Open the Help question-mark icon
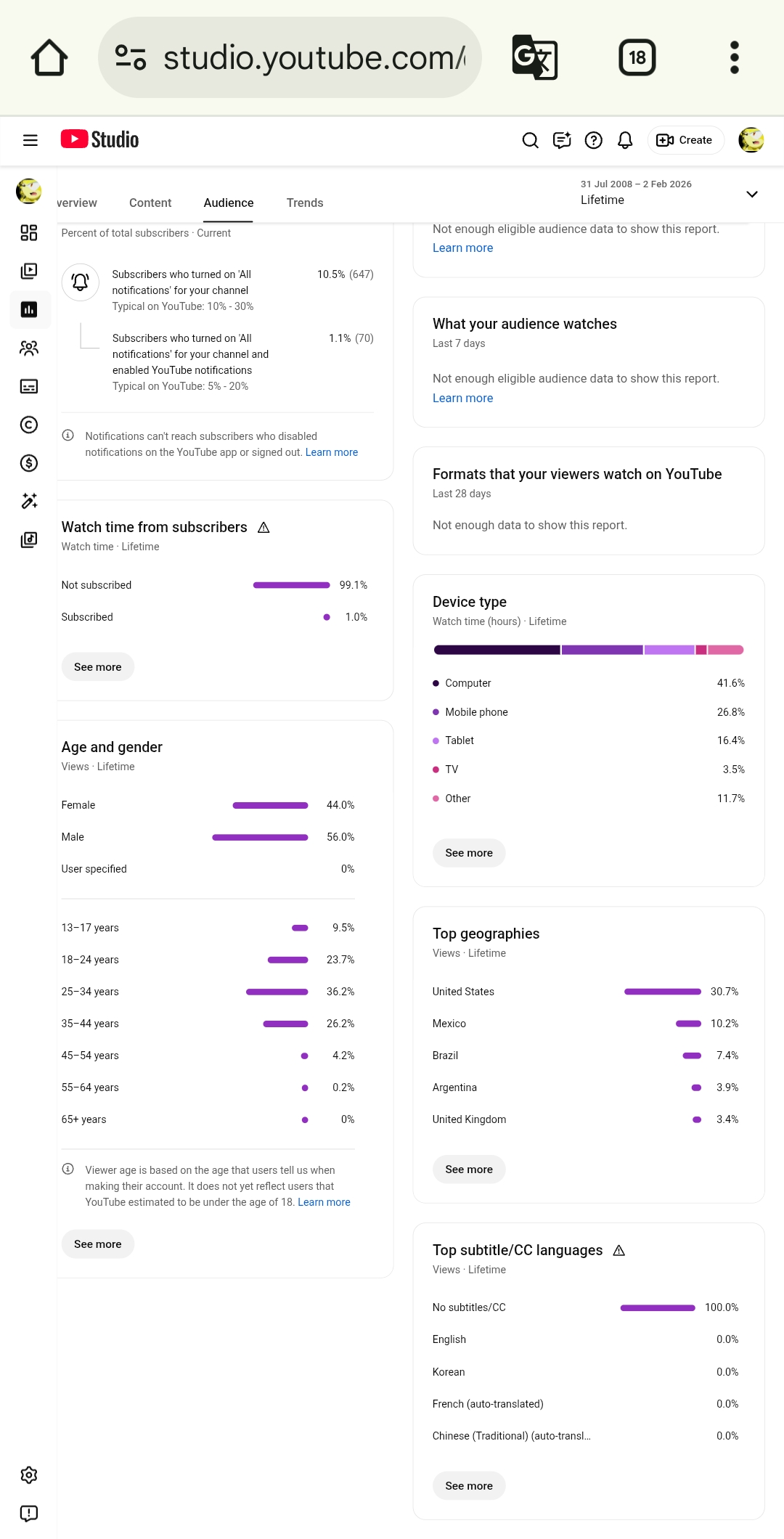Image resolution: width=784 pixels, height=1539 pixels. (594, 140)
